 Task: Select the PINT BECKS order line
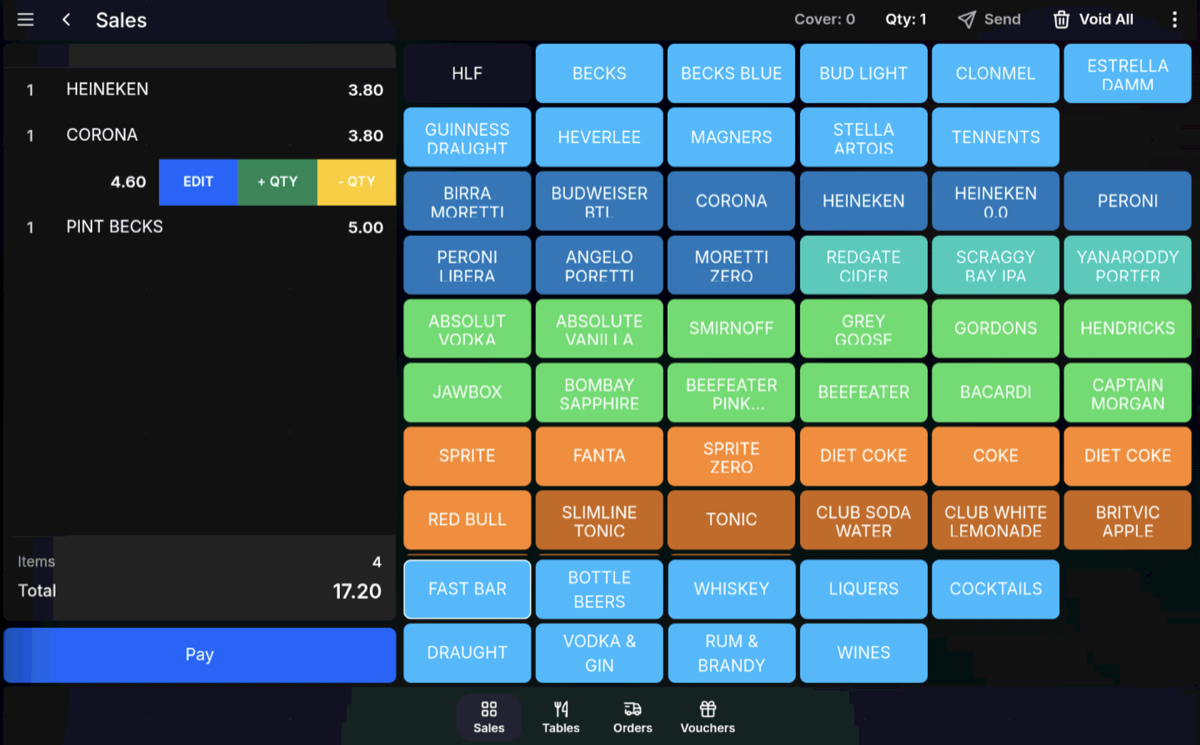(x=200, y=227)
